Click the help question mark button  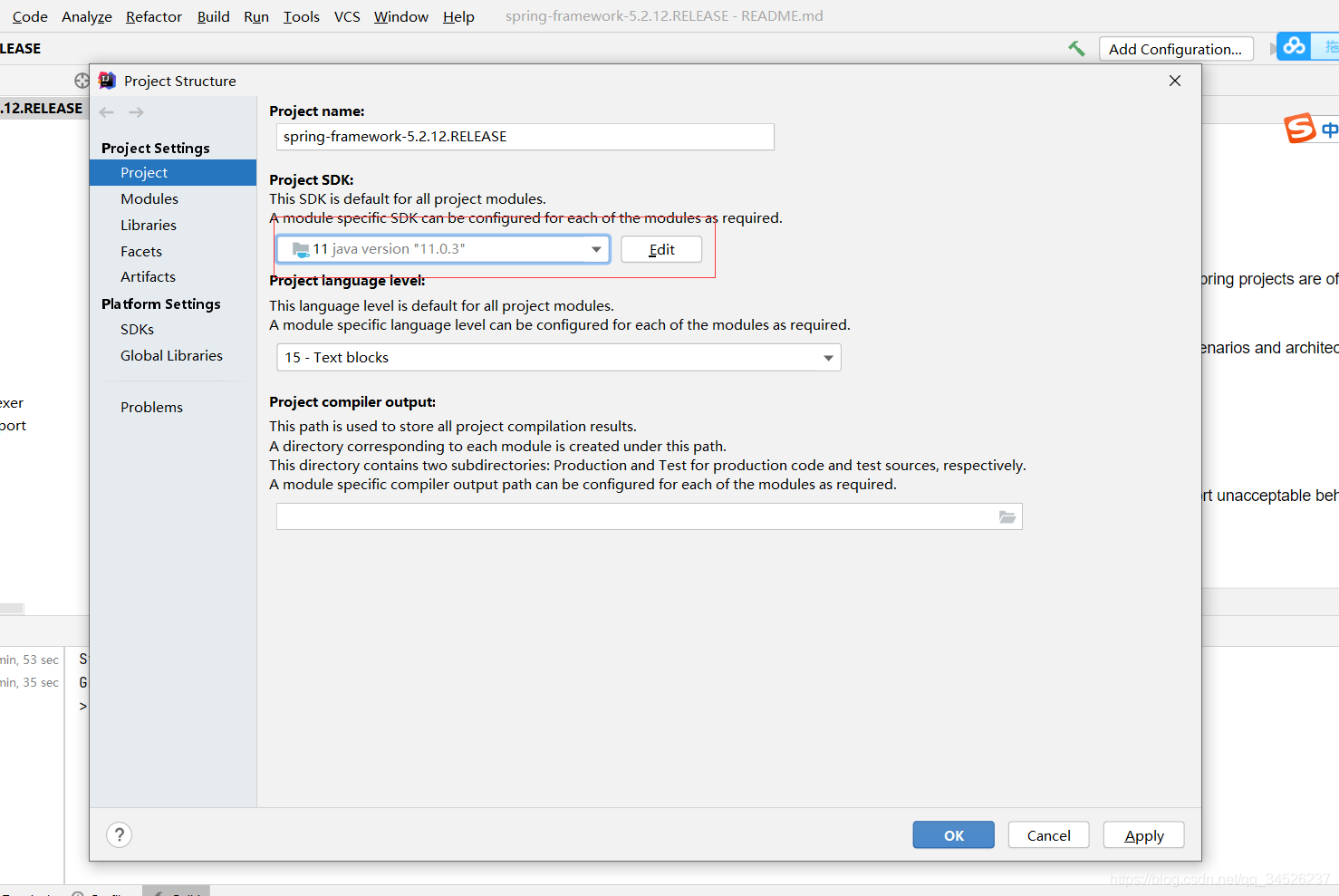tap(120, 834)
